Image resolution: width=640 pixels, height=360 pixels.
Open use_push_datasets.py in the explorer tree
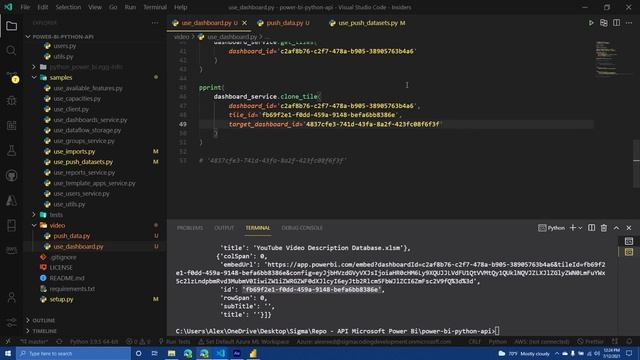pyautogui.click(x=83, y=162)
